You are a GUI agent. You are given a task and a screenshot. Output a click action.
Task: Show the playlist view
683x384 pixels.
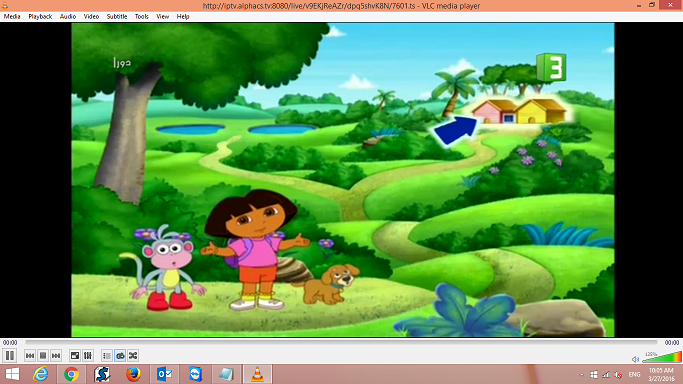(107, 356)
